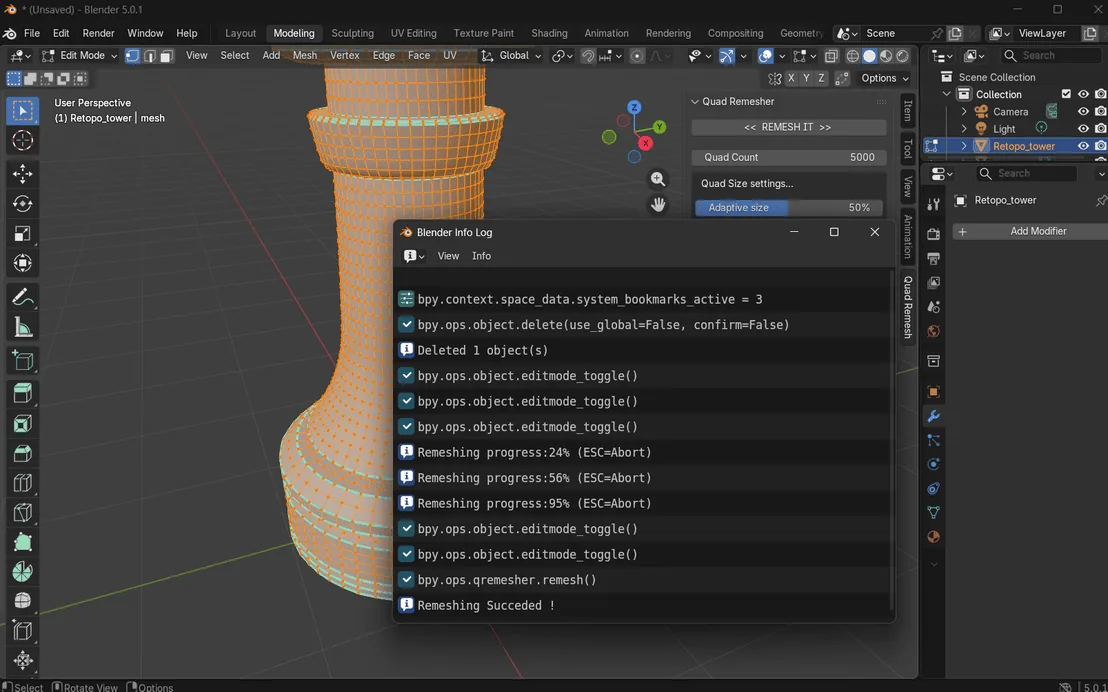Collapse the Quad Remesher panel
The width and height of the screenshot is (1108, 692).
point(695,102)
